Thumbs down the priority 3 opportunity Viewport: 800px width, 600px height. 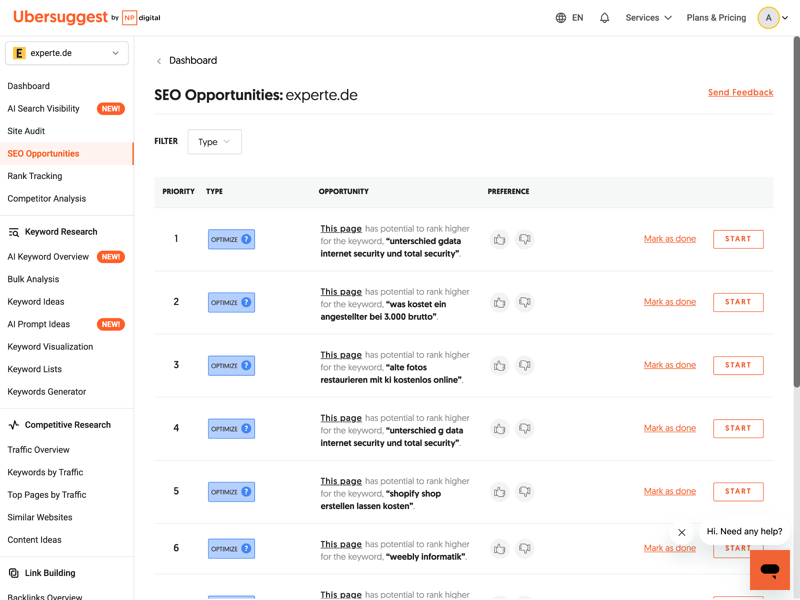point(524,366)
